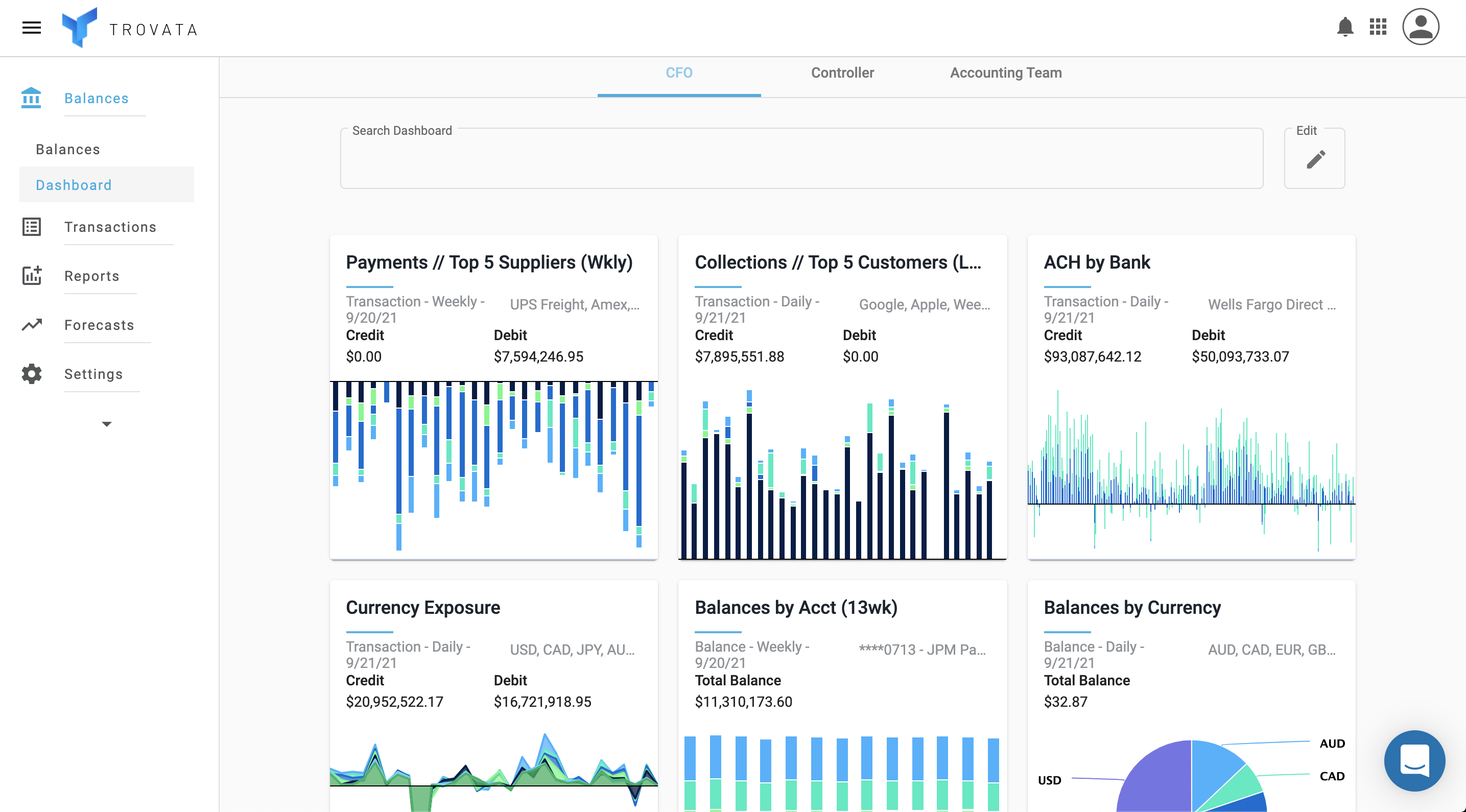
Task: Select Dashboard in the sidebar
Action: (74, 185)
